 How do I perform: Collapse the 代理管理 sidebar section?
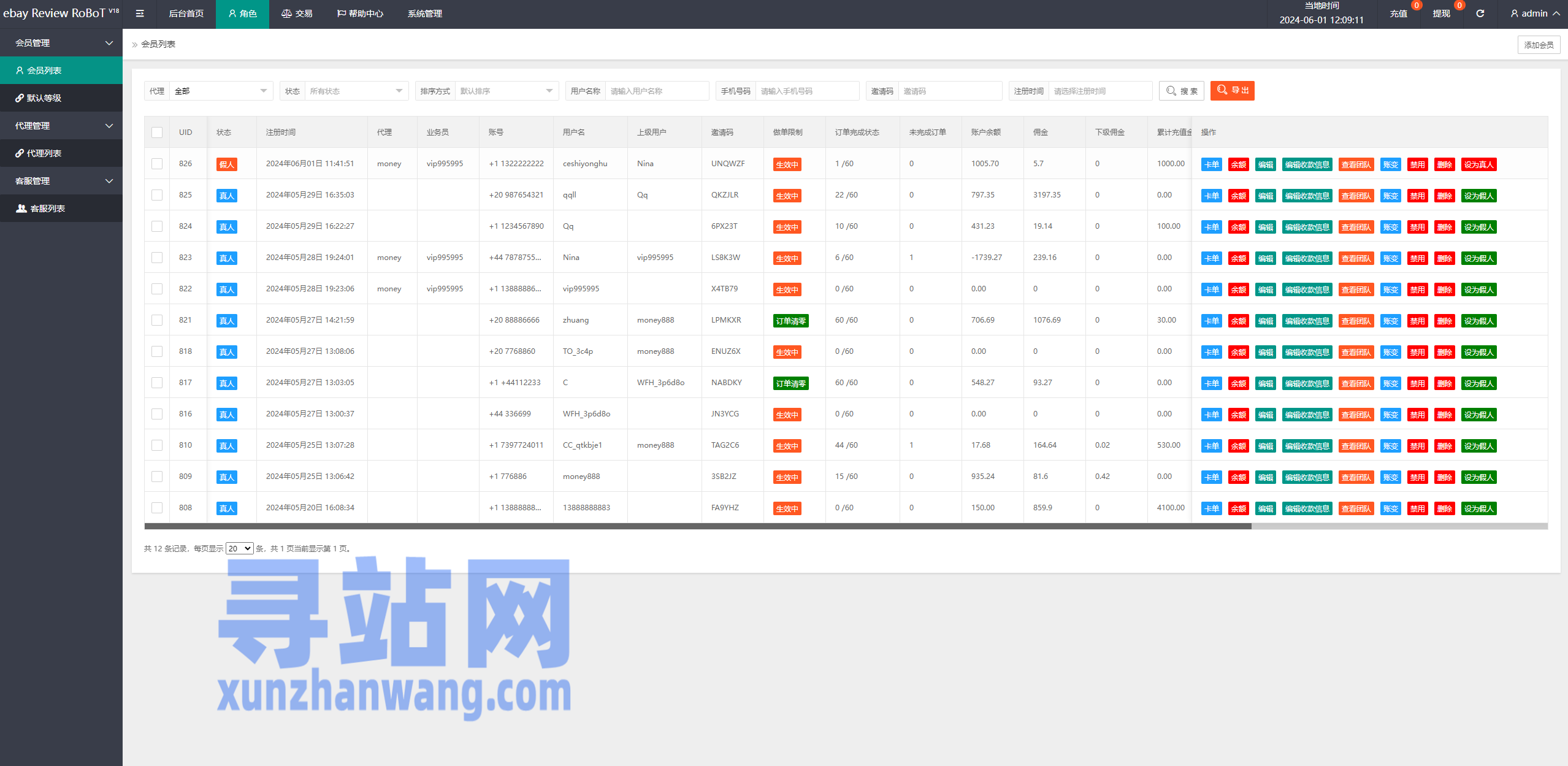[x=61, y=126]
